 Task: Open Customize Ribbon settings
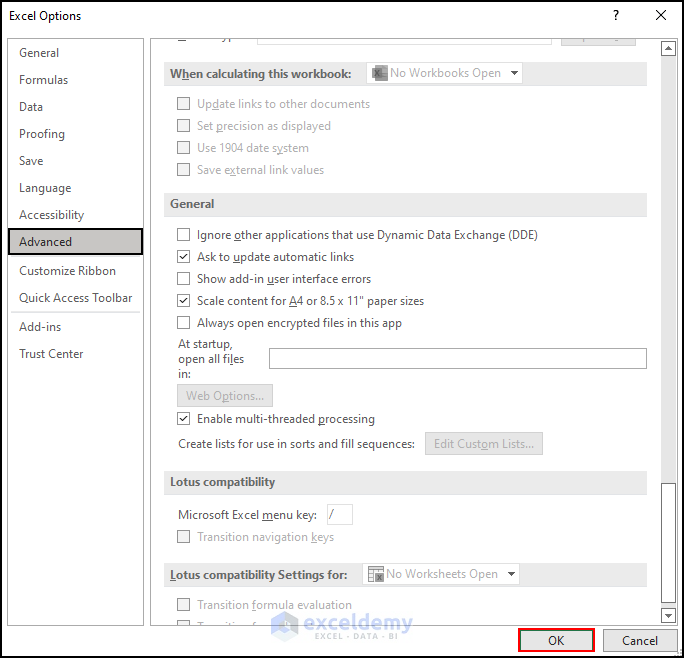(x=67, y=271)
